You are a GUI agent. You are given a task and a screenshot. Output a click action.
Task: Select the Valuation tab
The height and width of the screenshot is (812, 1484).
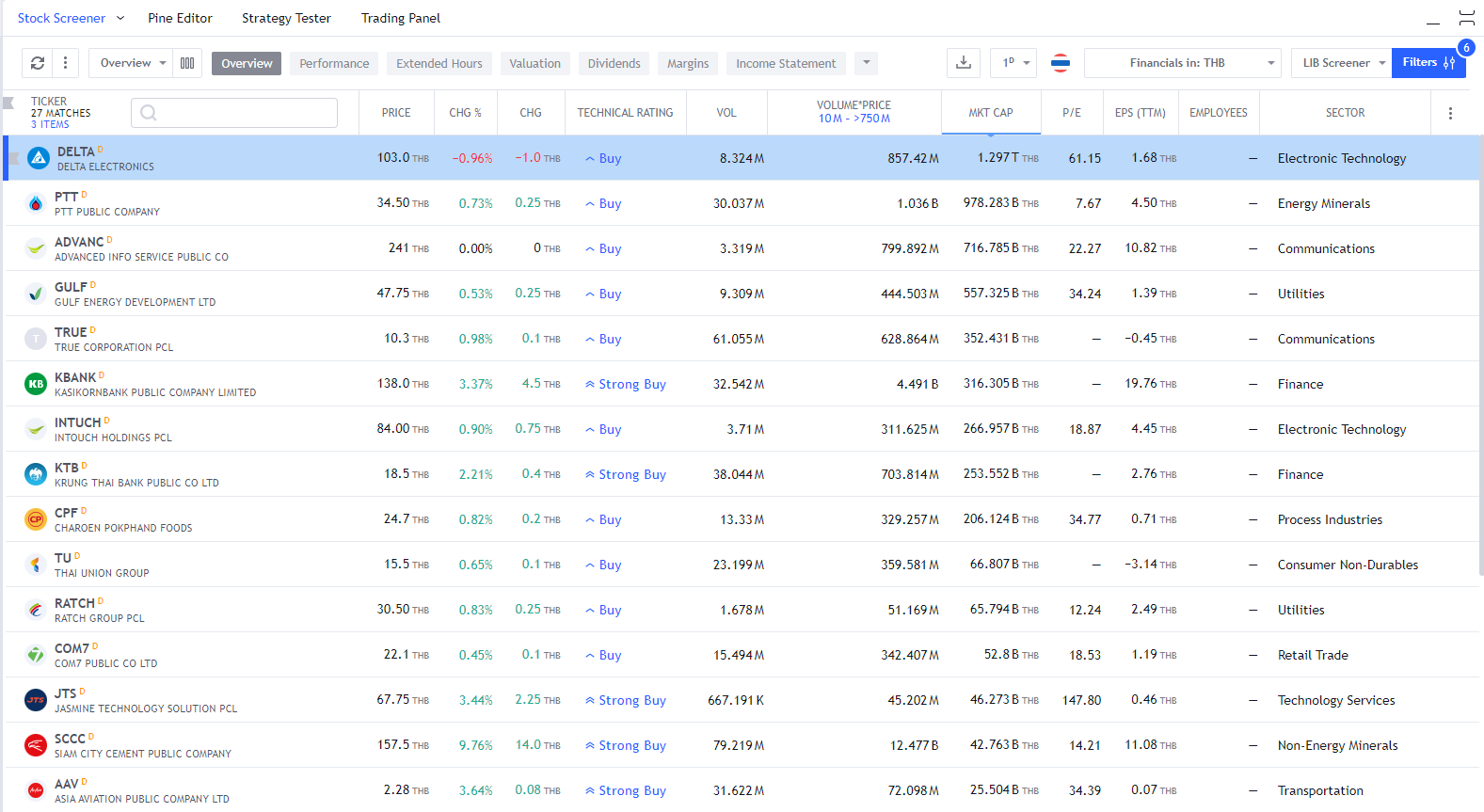(535, 63)
